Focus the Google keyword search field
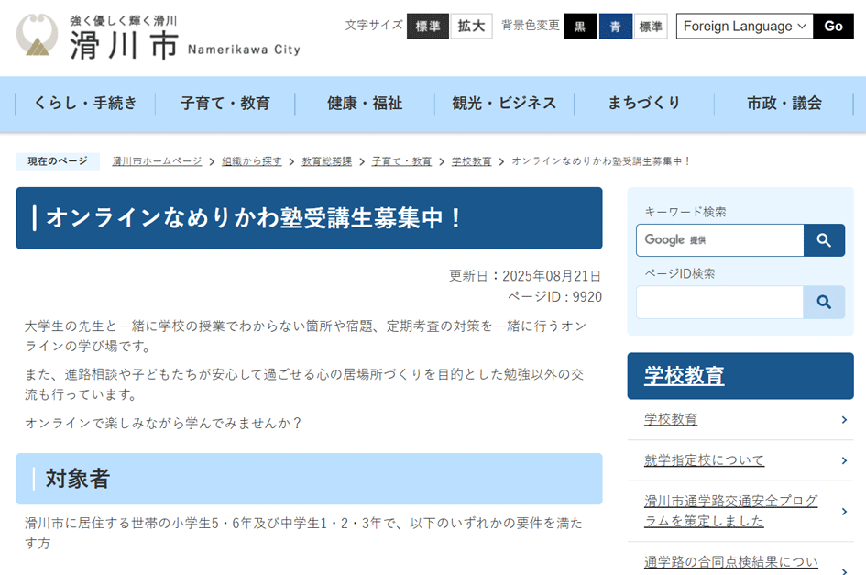 pos(720,240)
